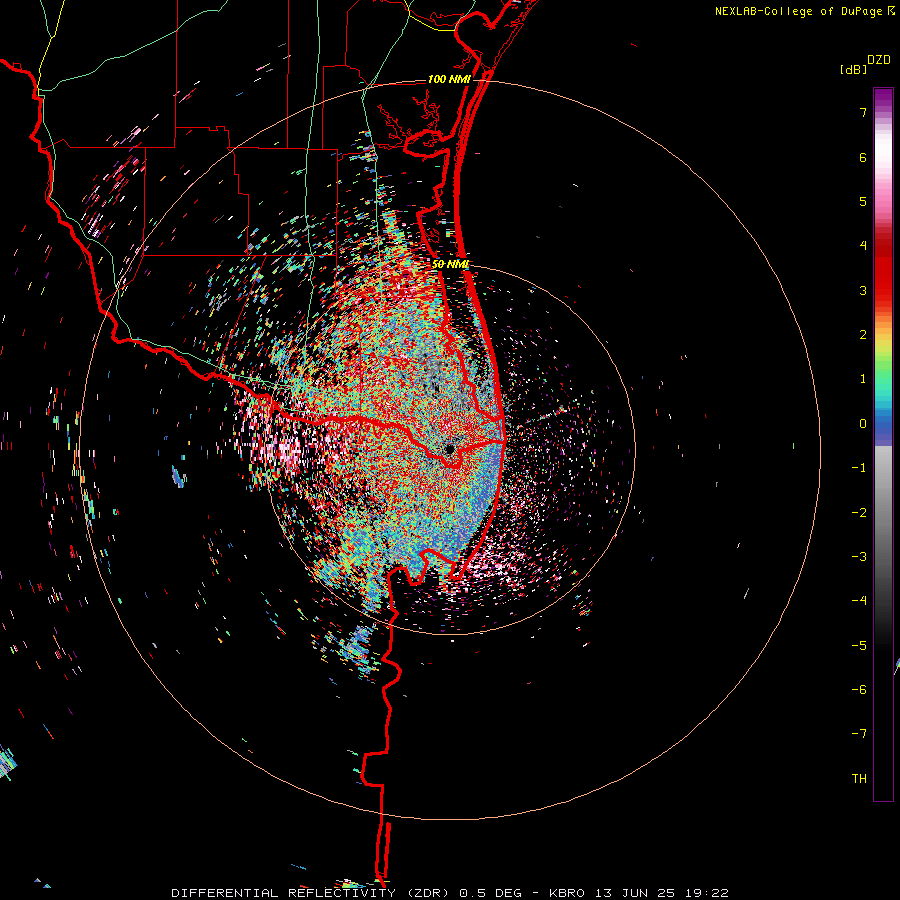The height and width of the screenshot is (900, 900).
Task: Click the 19:22 timestamp in caption
Action: [705, 893]
